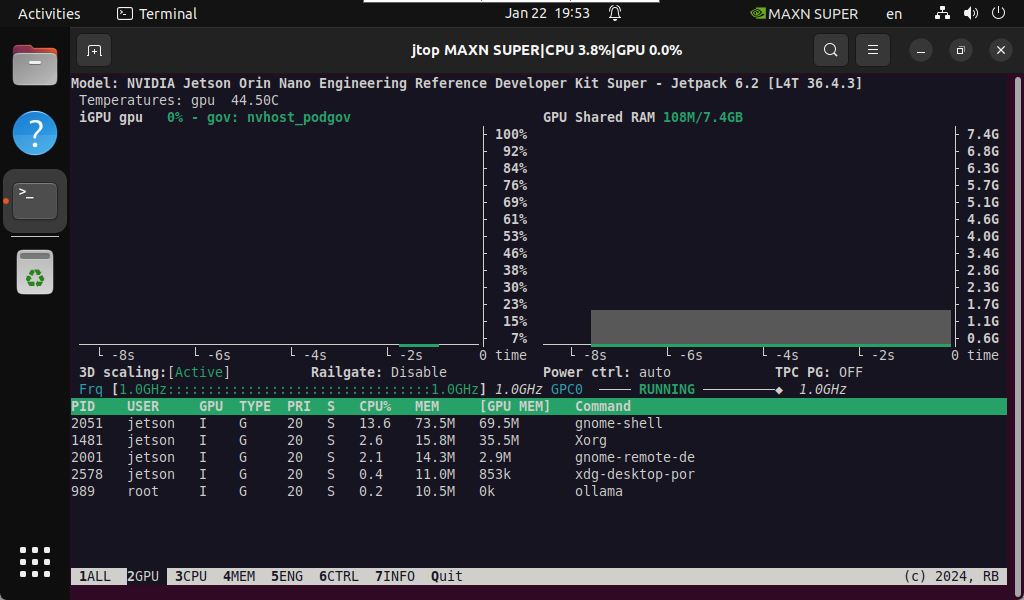Open the network status icon
Viewport: 1024px width, 600px height.
coord(942,14)
